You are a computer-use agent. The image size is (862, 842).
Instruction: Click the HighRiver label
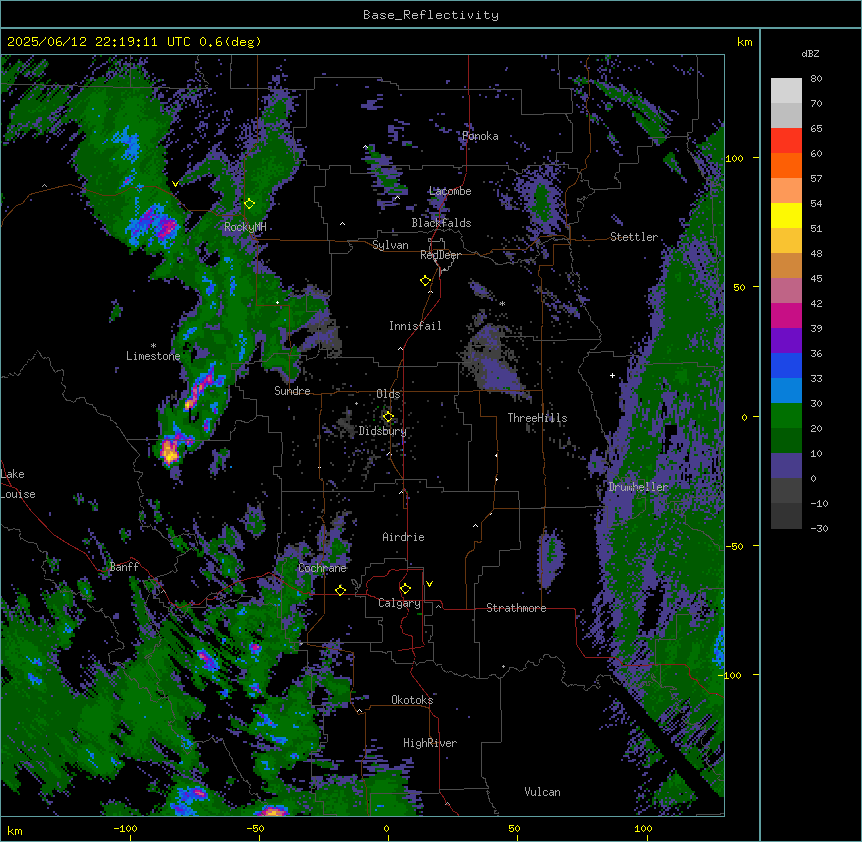[430, 743]
